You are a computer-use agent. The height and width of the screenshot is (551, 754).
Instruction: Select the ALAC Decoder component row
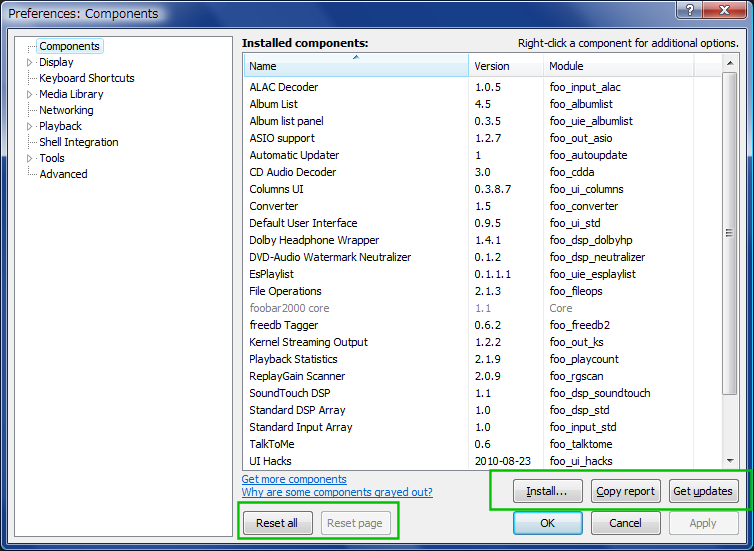483,87
